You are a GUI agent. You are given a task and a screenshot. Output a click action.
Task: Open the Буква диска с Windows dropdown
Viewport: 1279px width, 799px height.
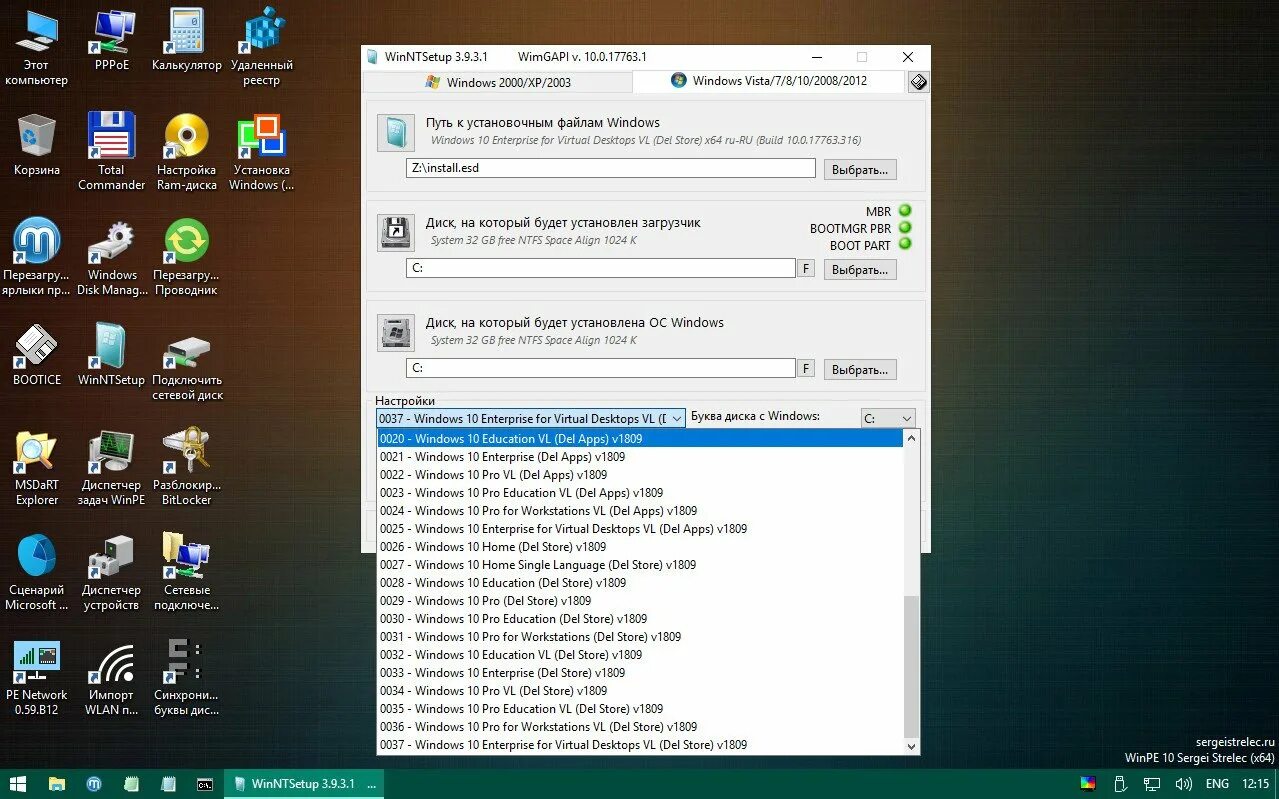888,418
